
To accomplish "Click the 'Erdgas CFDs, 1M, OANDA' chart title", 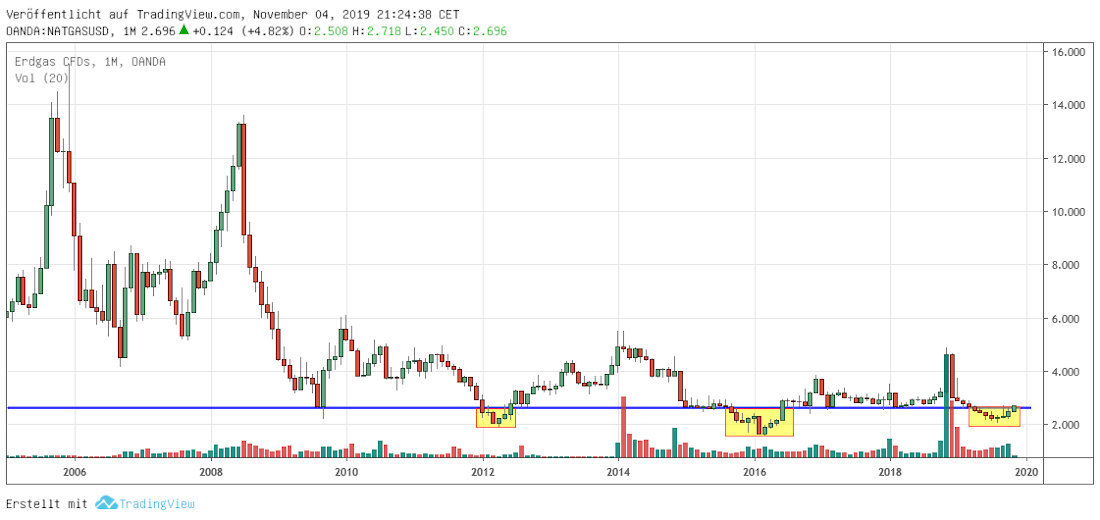I will (90, 62).
